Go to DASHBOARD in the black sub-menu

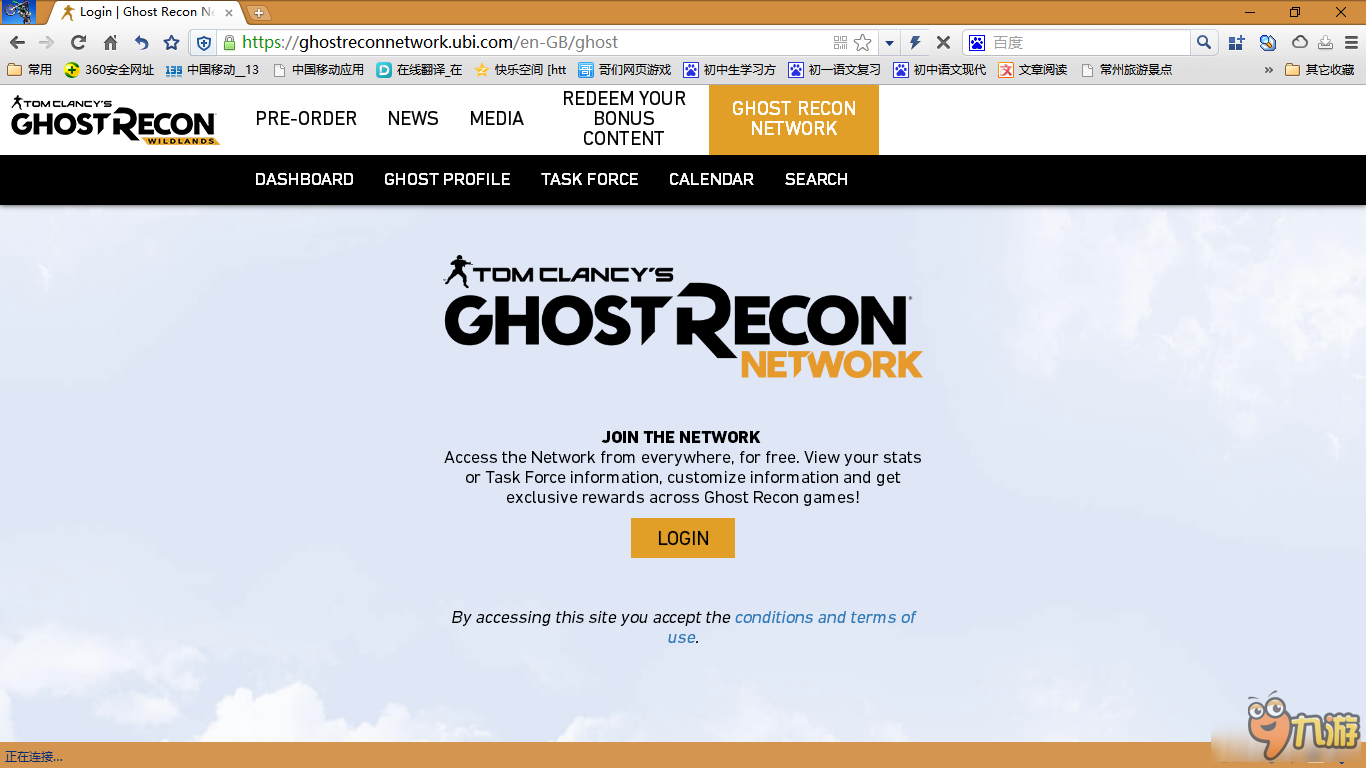[304, 179]
